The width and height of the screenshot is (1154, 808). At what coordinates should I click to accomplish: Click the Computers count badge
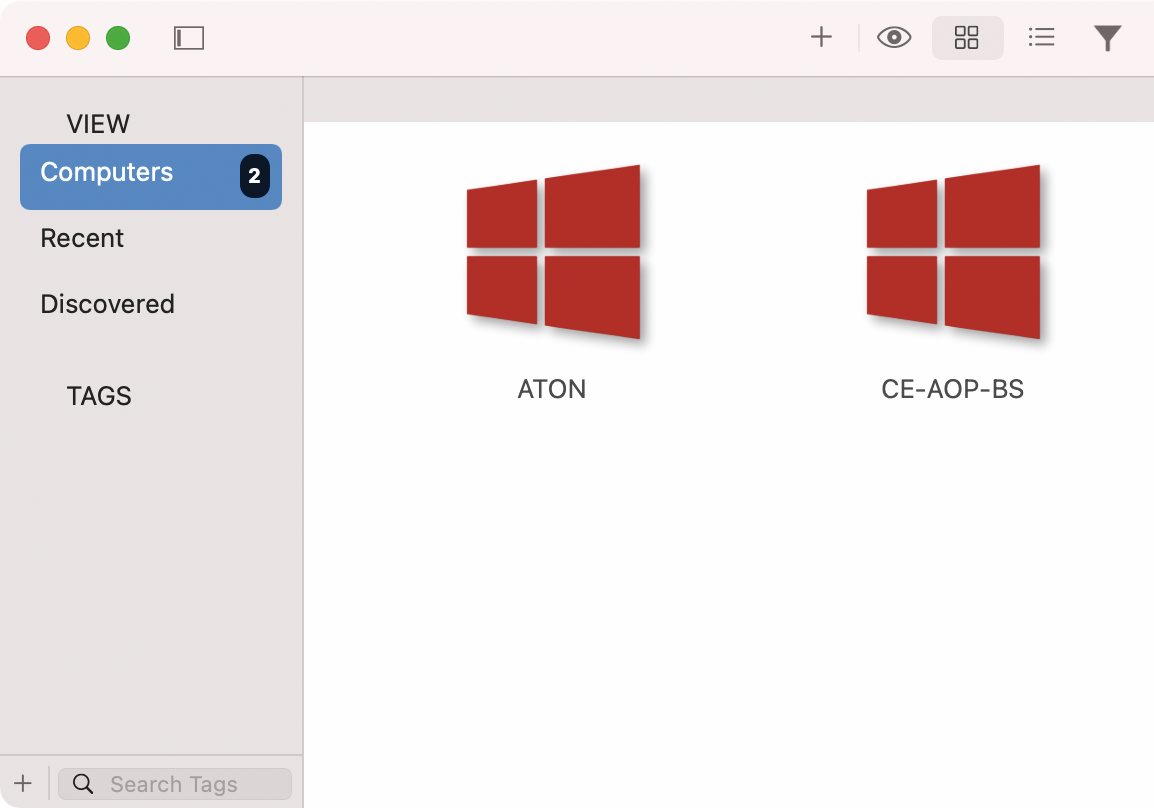(x=255, y=176)
